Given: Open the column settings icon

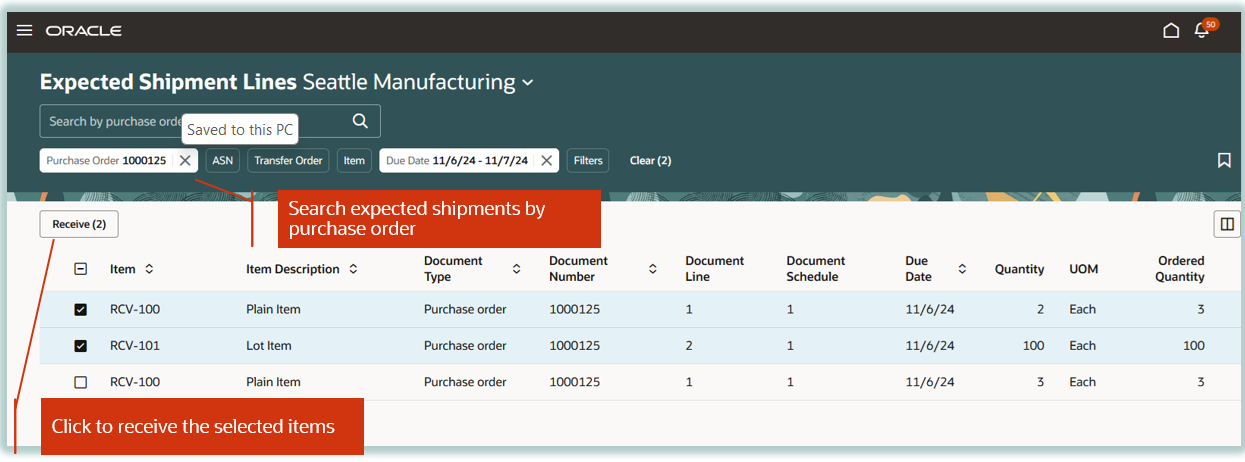Looking at the screenshot, I should click(1226, 225).
